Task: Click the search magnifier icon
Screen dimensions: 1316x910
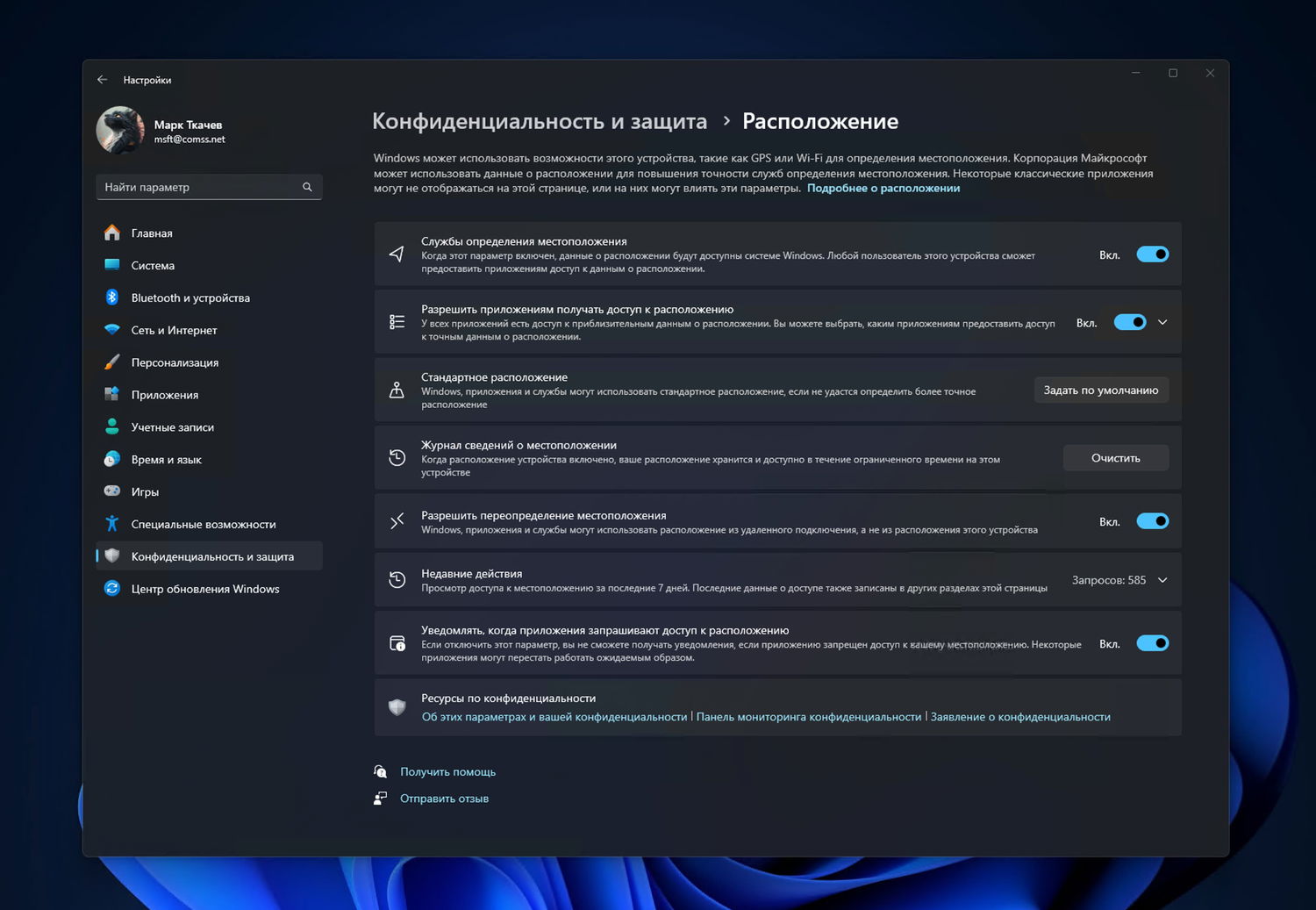Action: coord(307,187)
